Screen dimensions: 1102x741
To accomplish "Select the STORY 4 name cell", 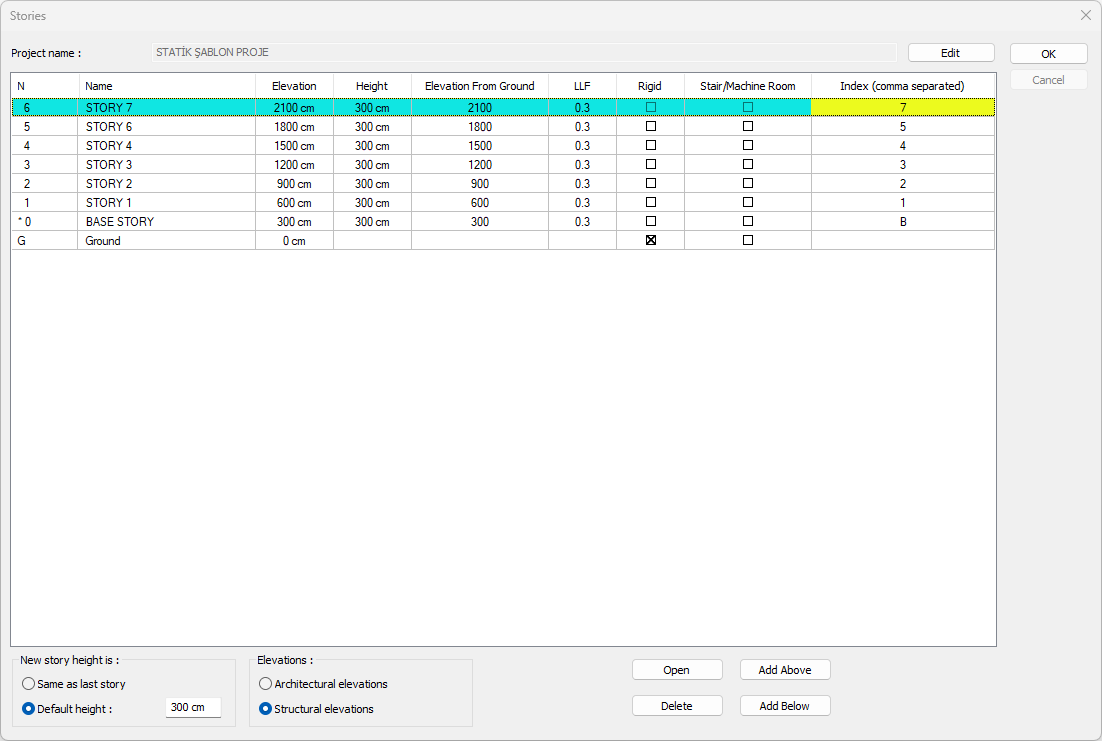I will point(166,146).
